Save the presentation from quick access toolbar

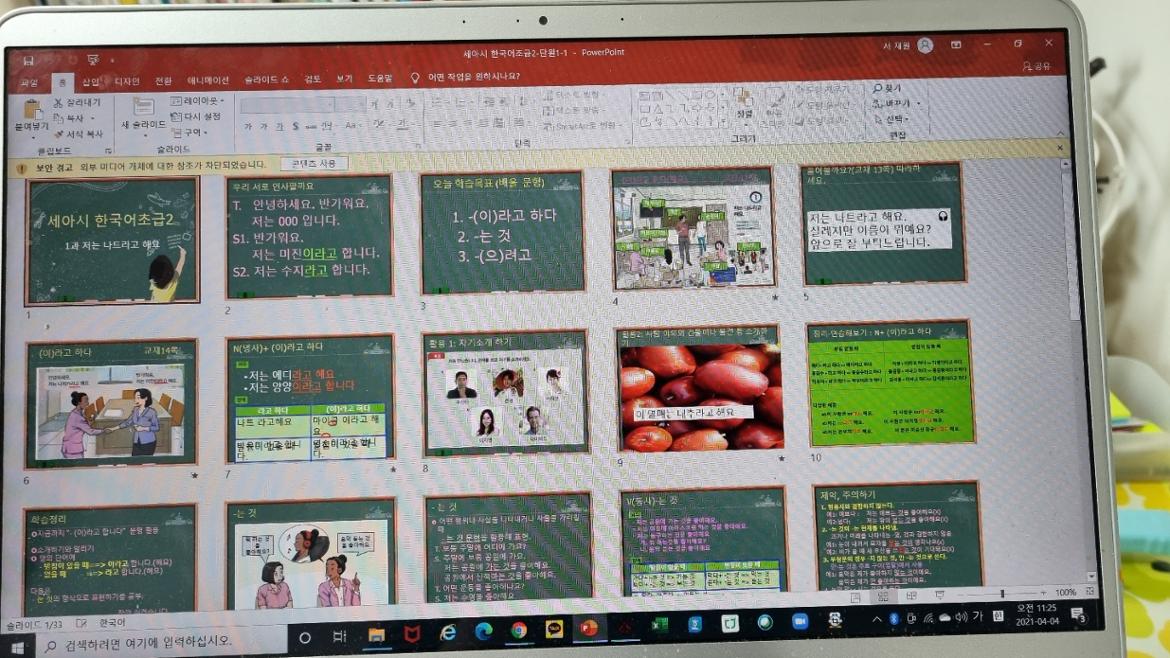(x=28, y=60)
